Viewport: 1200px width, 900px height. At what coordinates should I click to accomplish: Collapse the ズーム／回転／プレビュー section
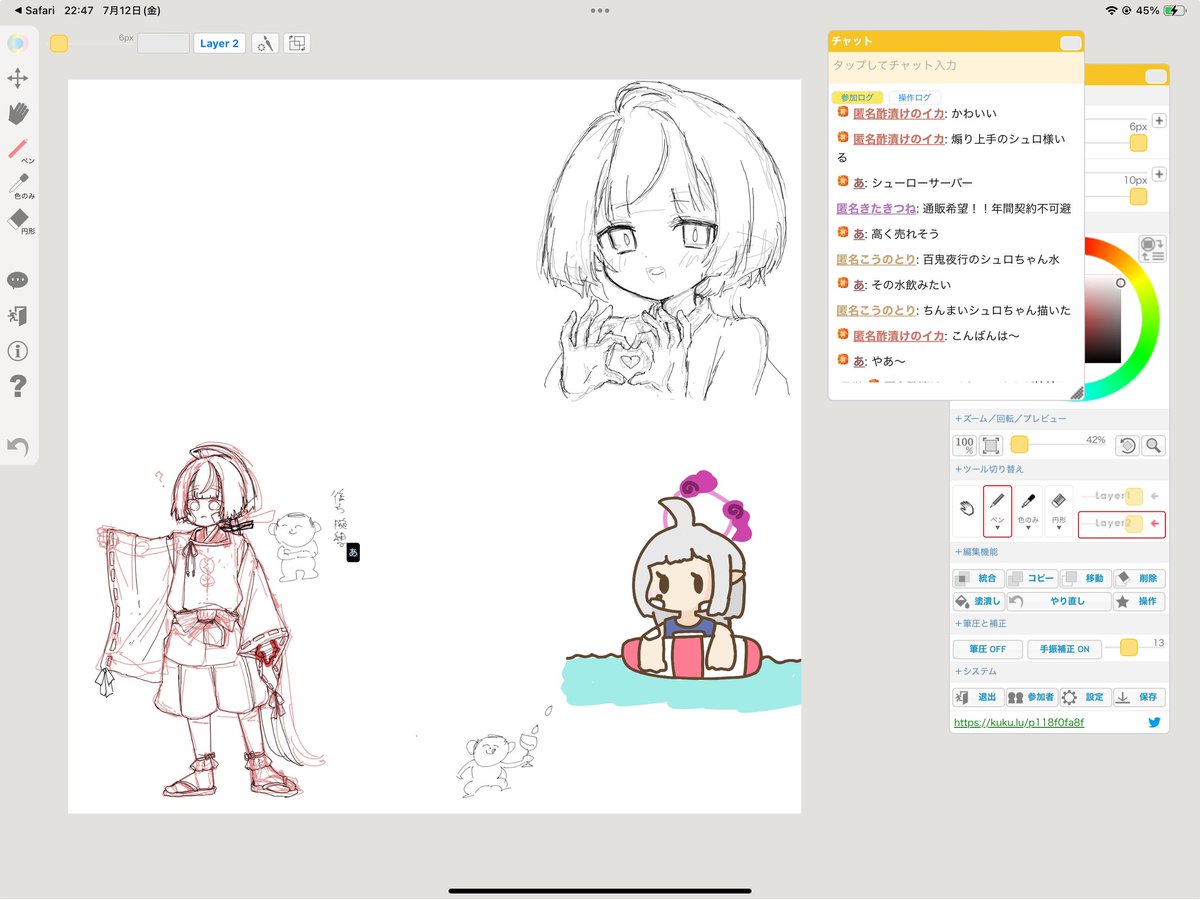(1010, 419)
